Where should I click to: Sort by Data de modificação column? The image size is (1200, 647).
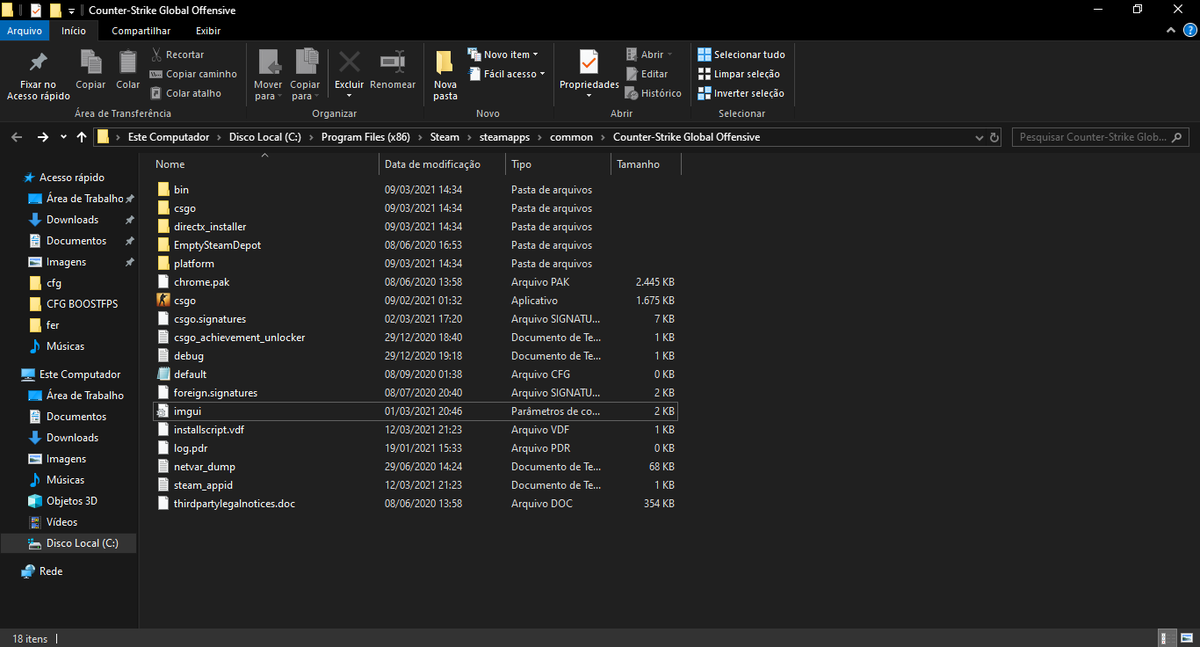443,164
